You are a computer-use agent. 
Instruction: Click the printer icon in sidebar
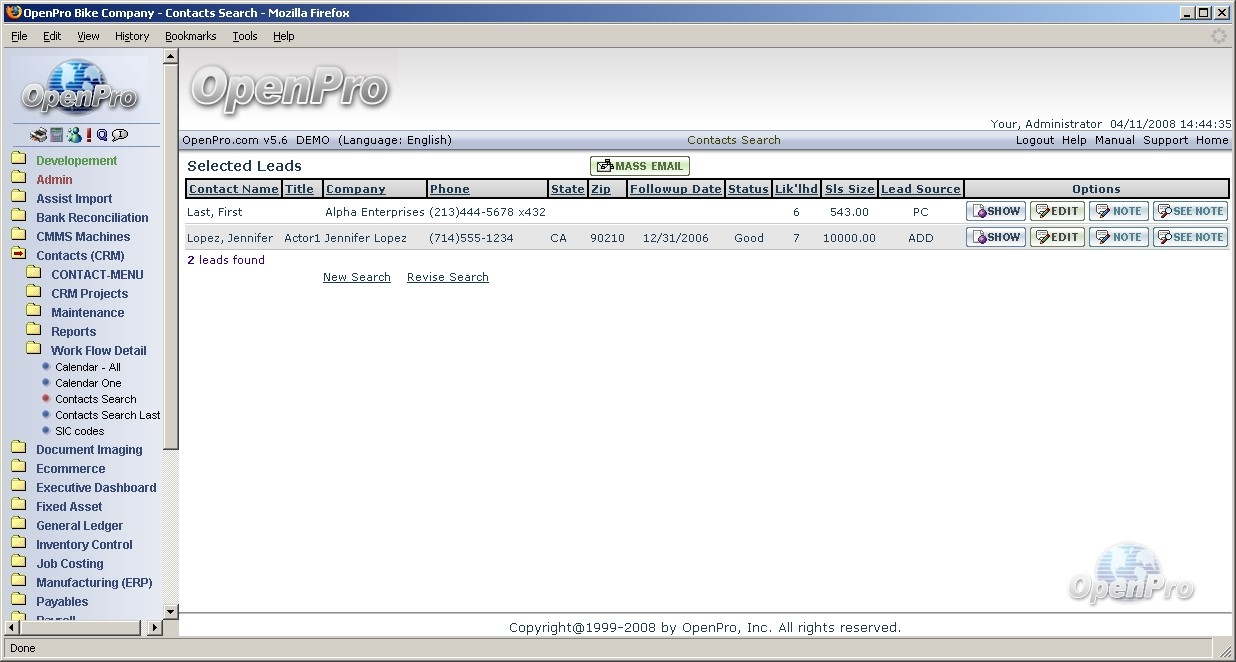click(x=38, y=135)
